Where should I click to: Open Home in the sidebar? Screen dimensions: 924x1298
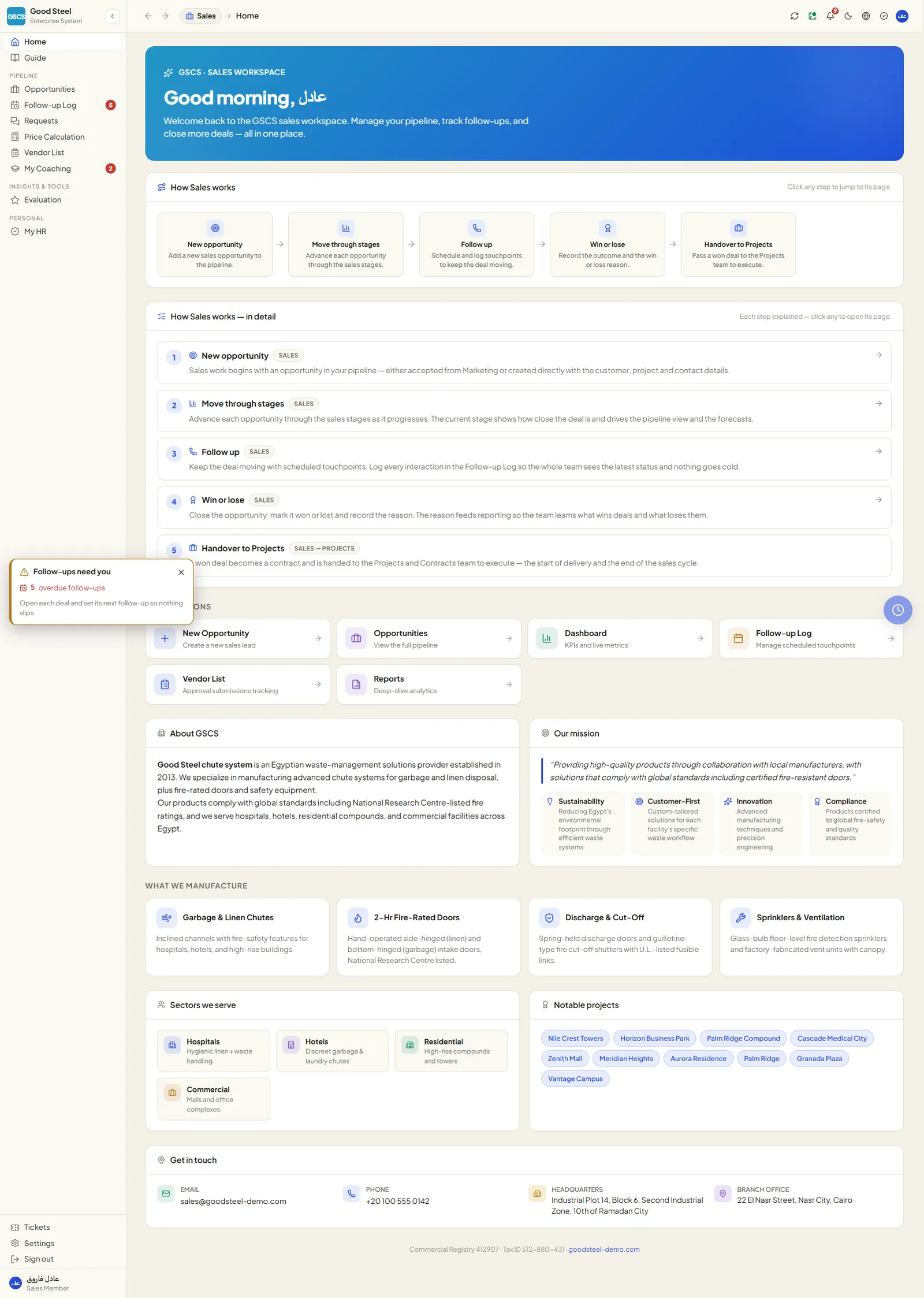(63, 42)
